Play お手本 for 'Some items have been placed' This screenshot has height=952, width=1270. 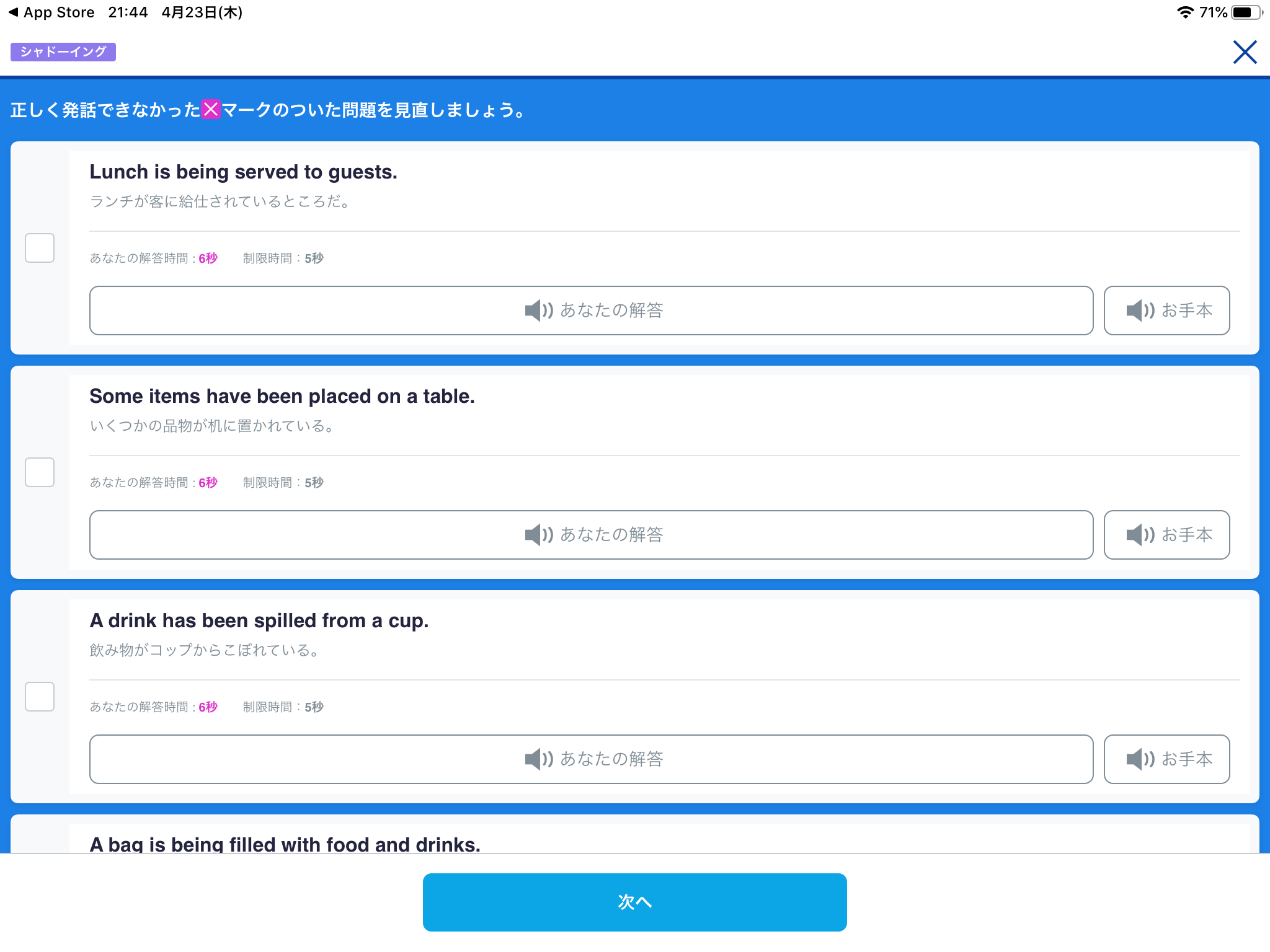[x=1166, y=535]
